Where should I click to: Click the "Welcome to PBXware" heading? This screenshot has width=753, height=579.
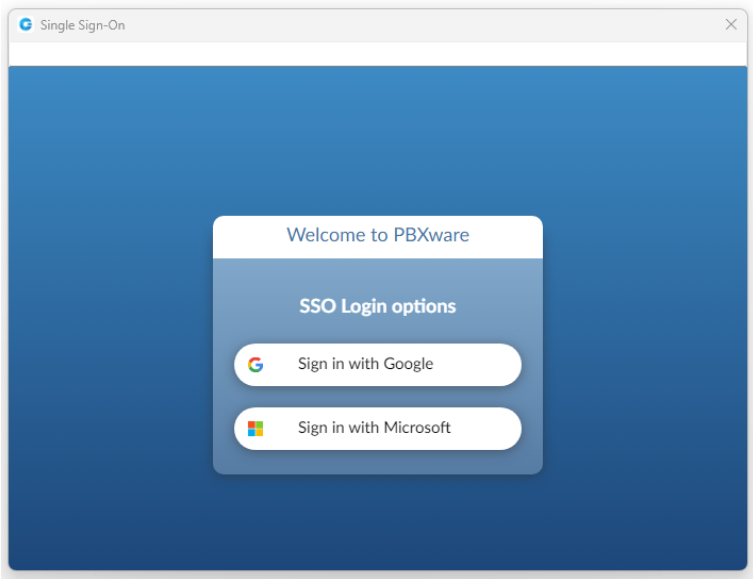tap(378, 235)
